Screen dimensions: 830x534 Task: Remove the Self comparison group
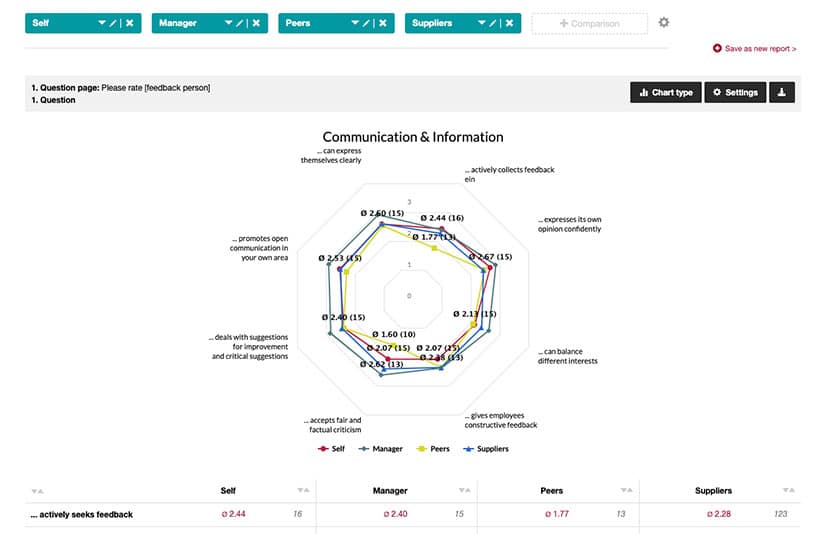click(130, 23)
